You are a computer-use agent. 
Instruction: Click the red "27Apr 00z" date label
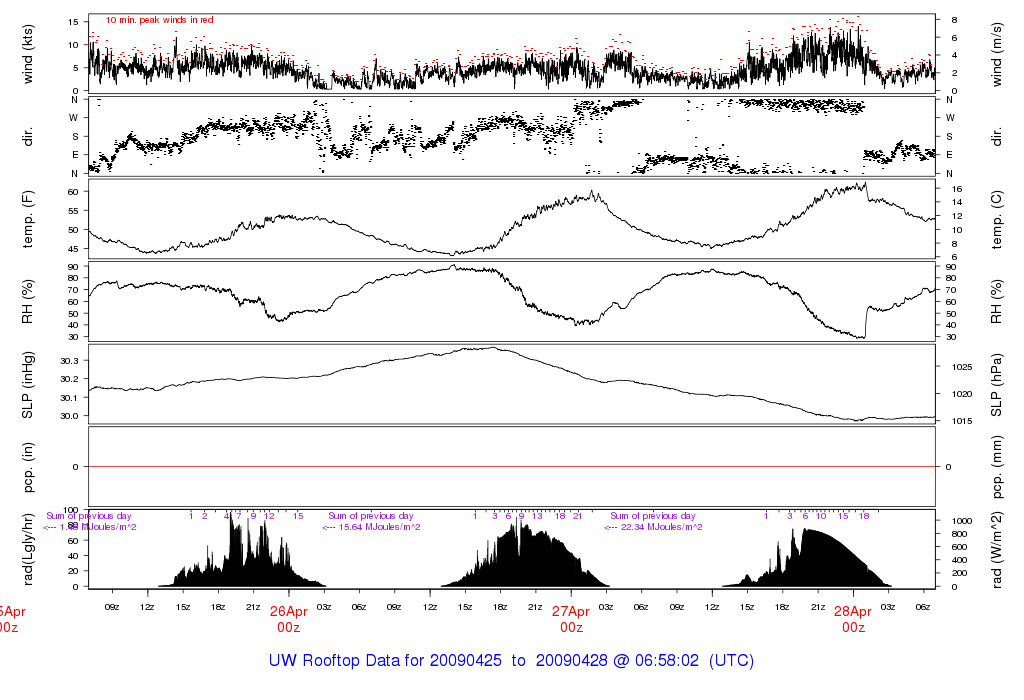(x=571, y=619)
